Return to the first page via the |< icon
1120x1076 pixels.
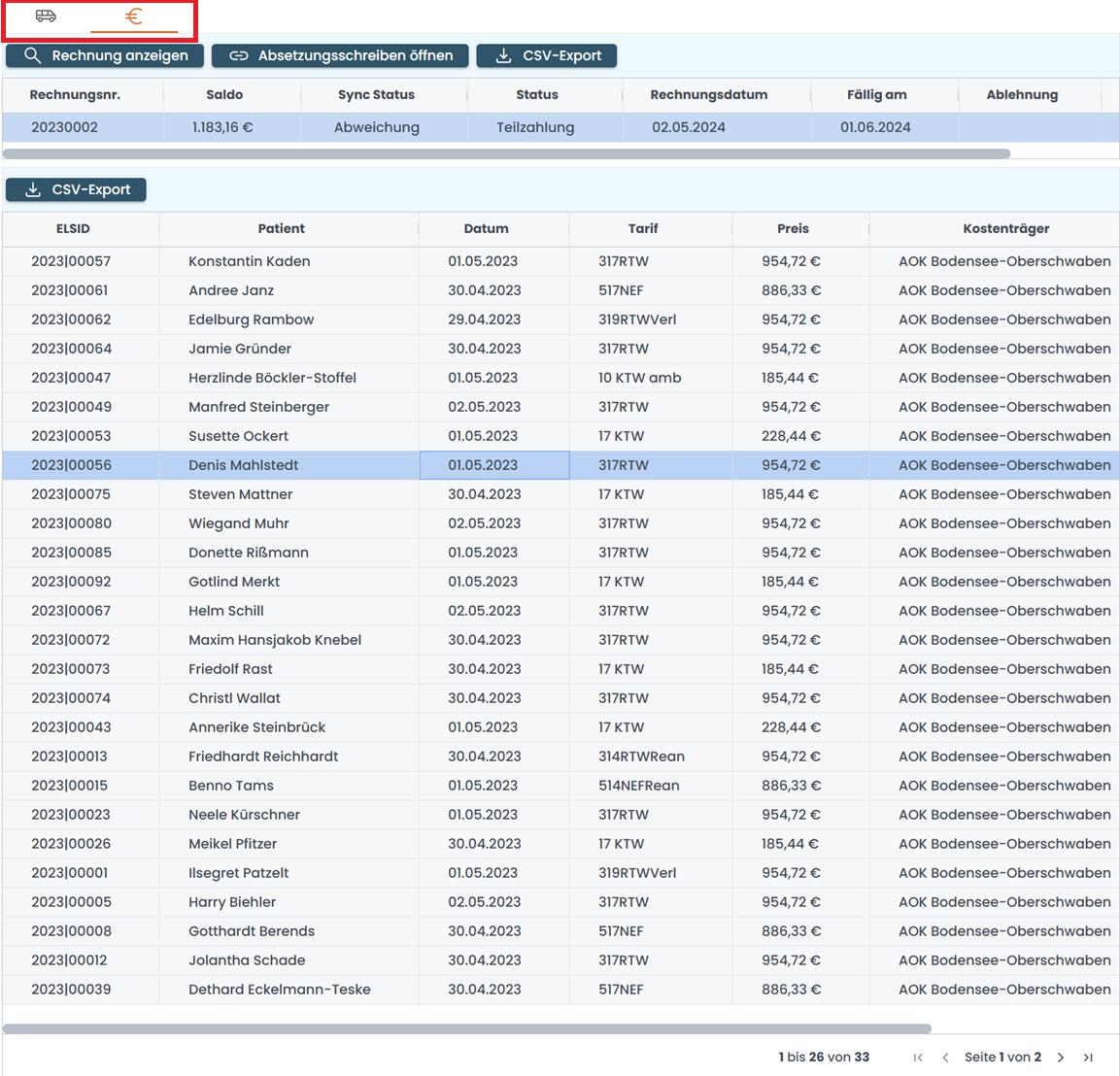917,1057
